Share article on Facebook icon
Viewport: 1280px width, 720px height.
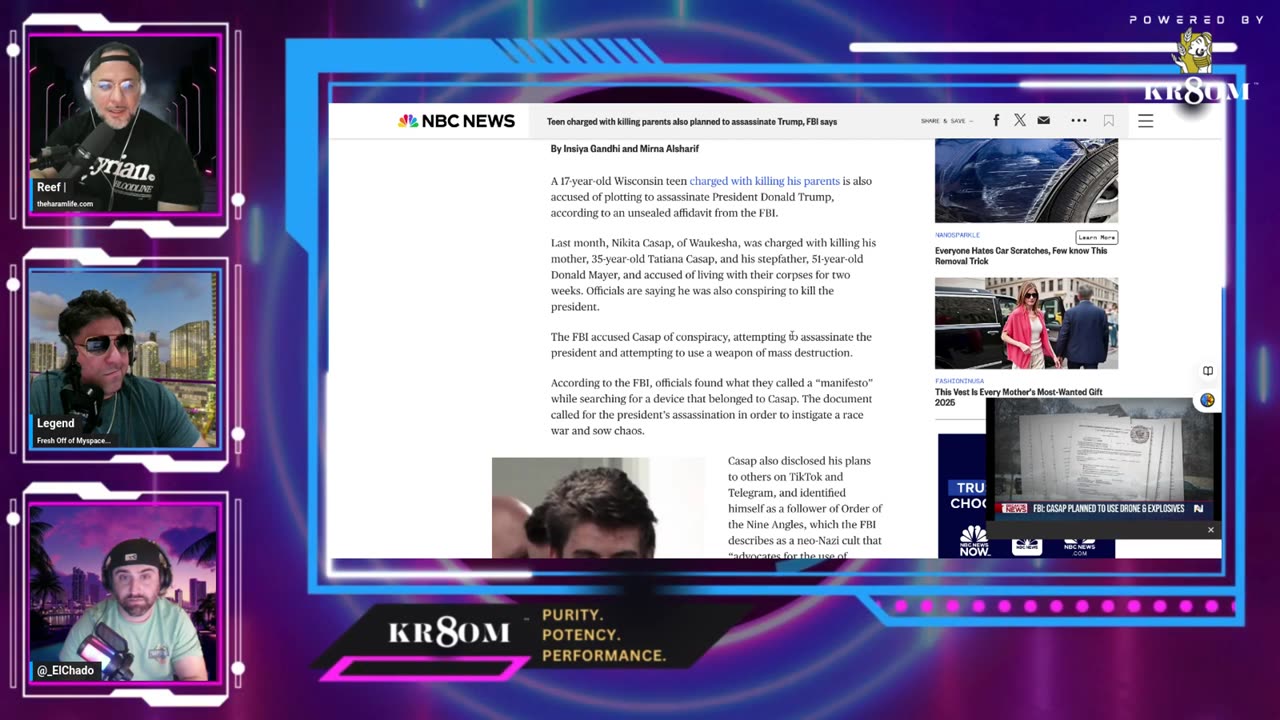996,120
